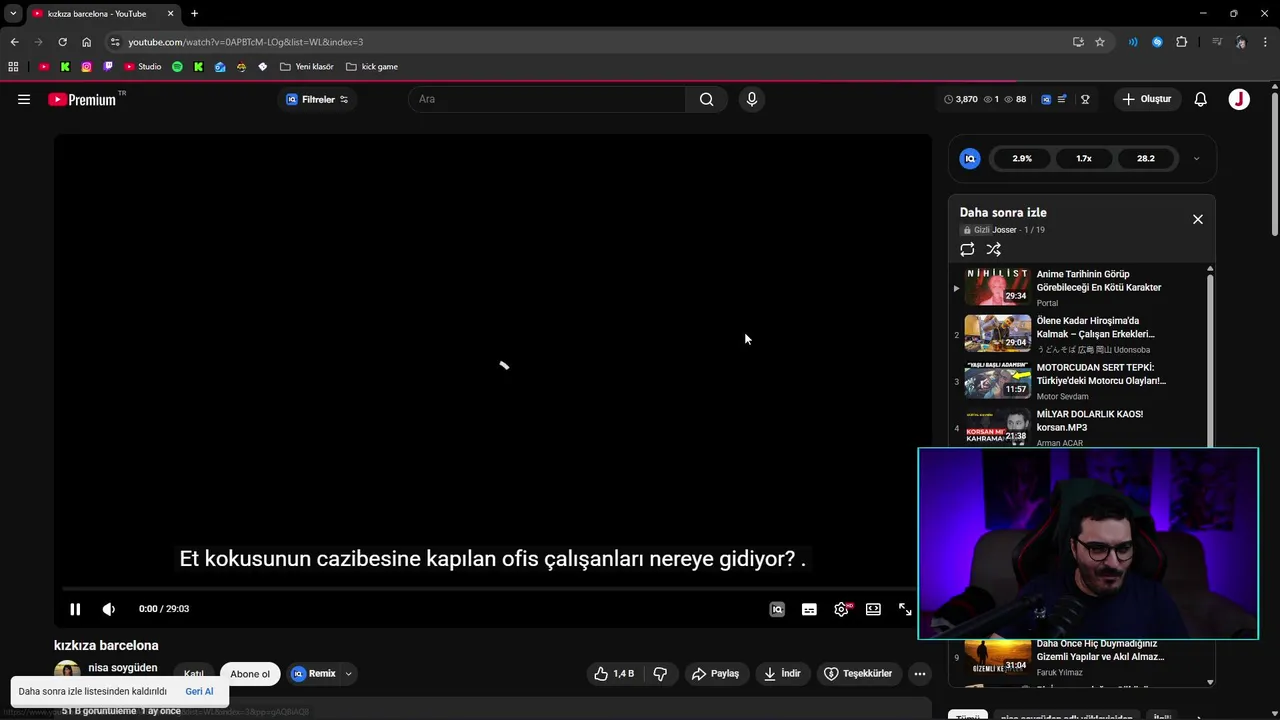This screenshot has height=720, width=1280.
Task: Click the address bar URL
Action: pos(245,42)
